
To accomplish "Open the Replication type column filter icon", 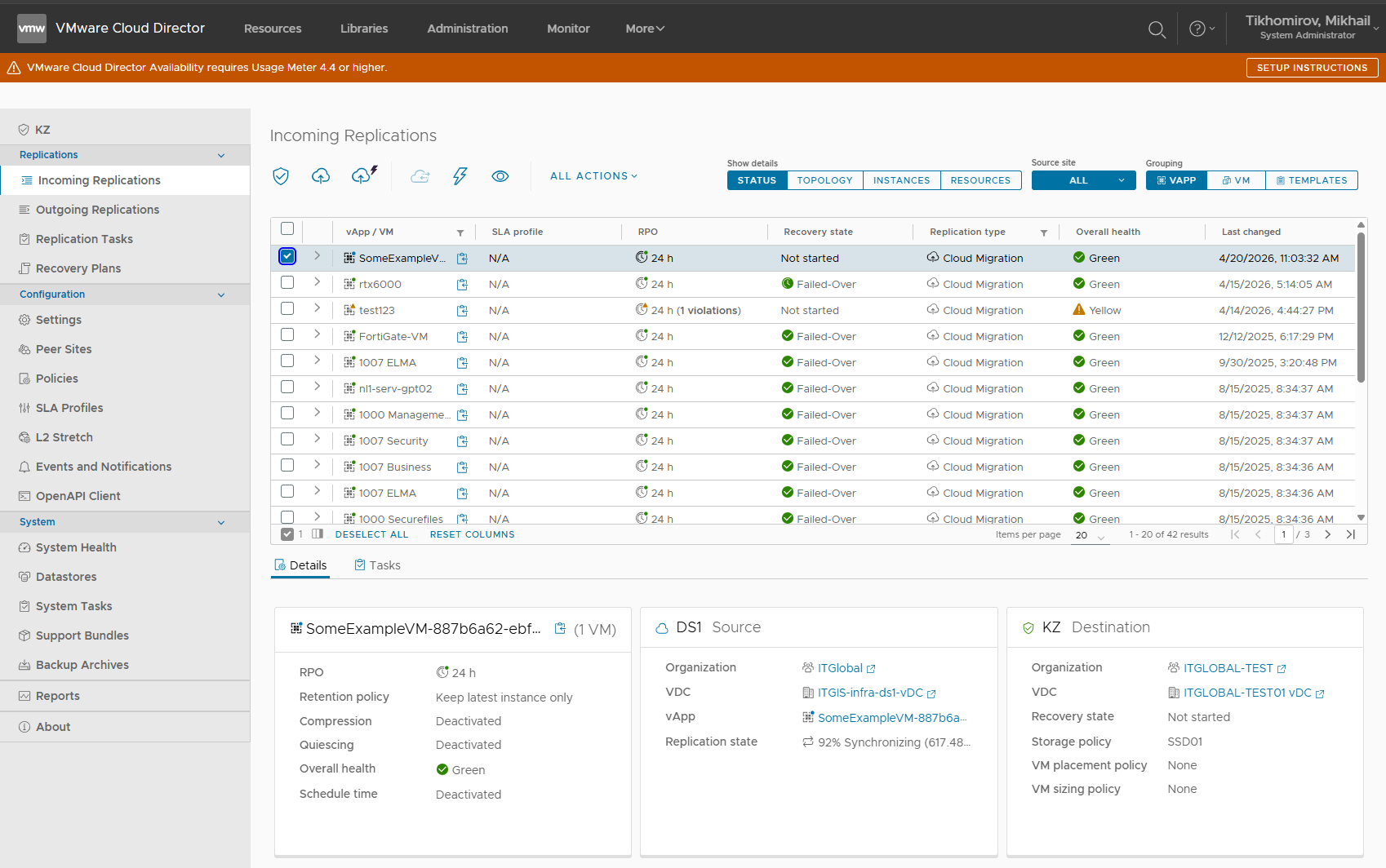I will click(x=1044, y=232).
